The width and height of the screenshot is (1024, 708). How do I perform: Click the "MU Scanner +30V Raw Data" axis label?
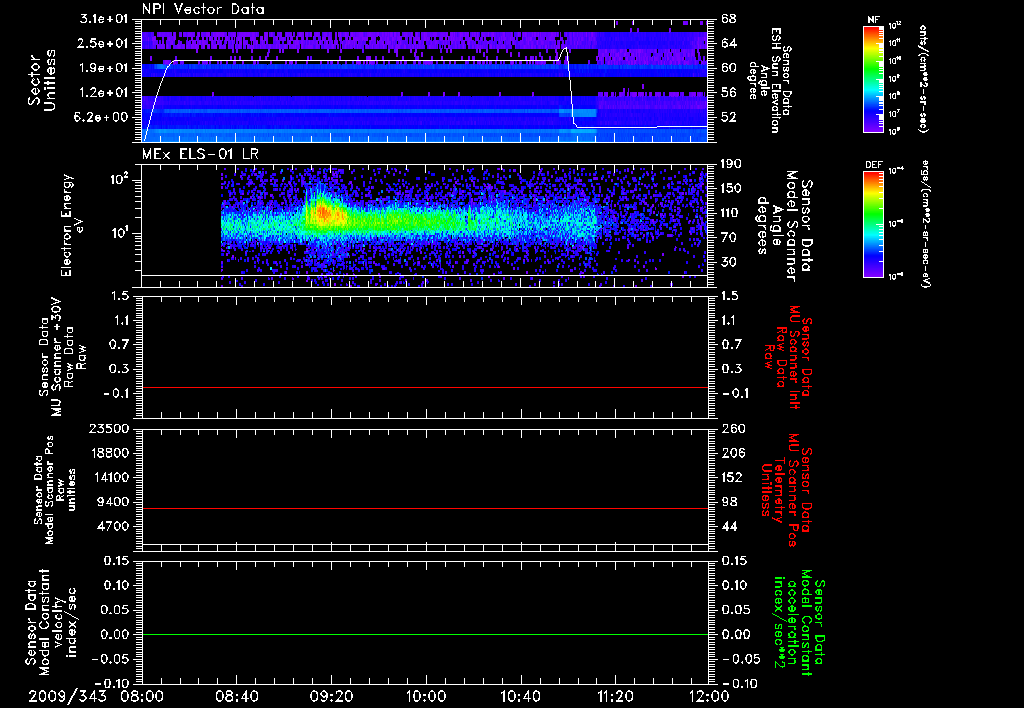click(x=63, y=357)
